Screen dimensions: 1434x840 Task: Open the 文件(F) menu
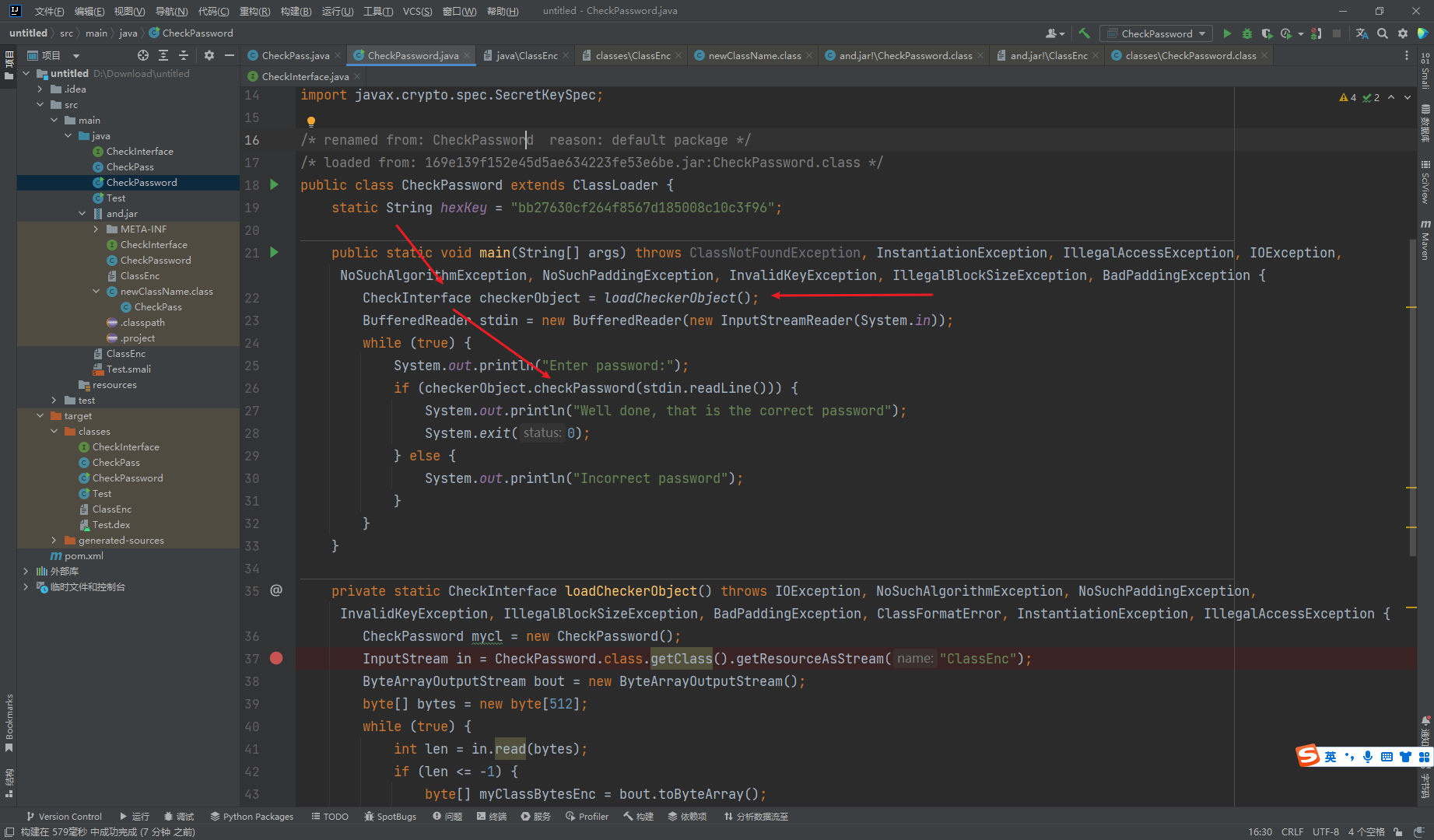coord(49,11)
